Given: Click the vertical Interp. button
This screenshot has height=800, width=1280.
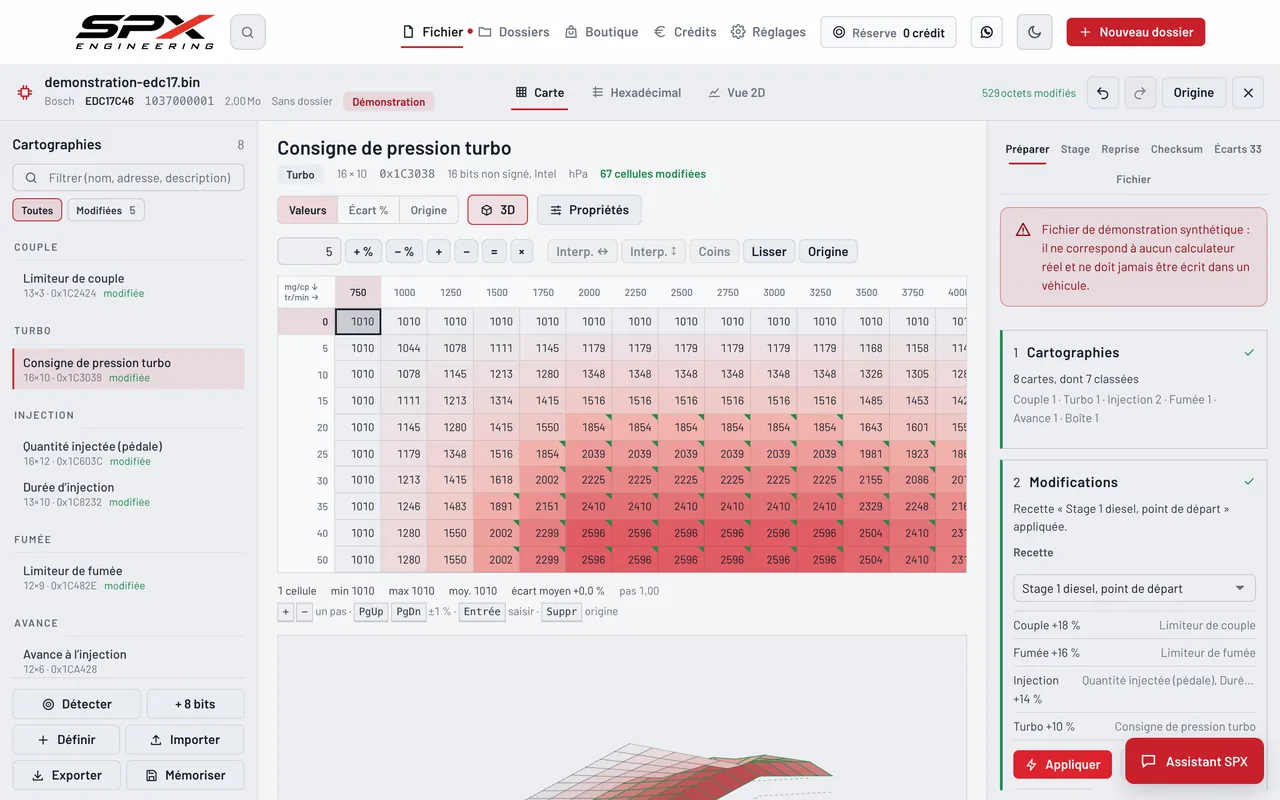Looking at the screenshot, I should tap(654, 252).
